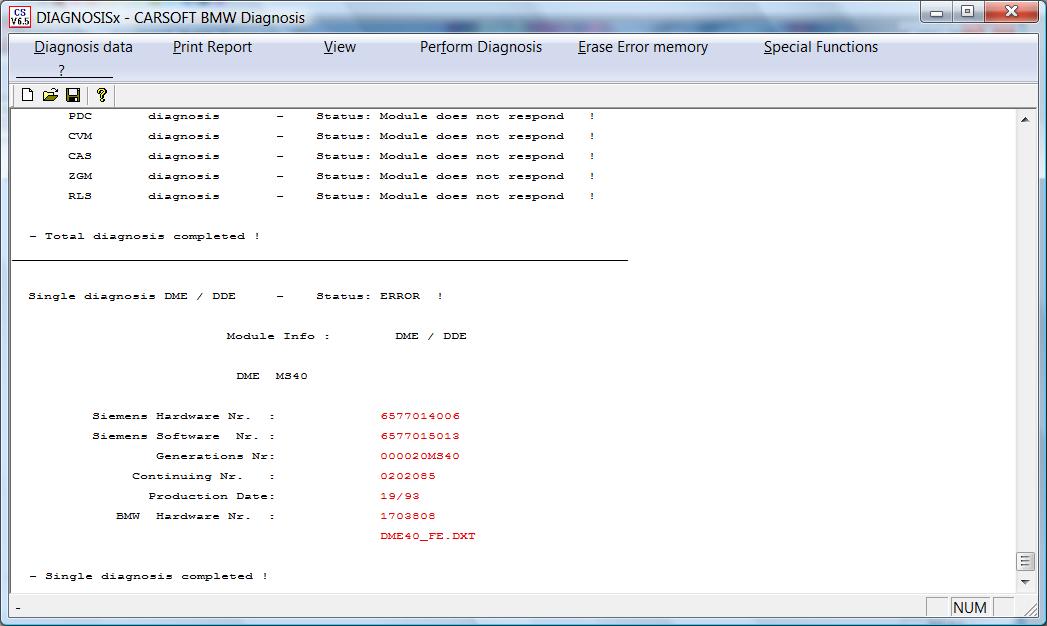Click the NUM status bar indicator

970,608
